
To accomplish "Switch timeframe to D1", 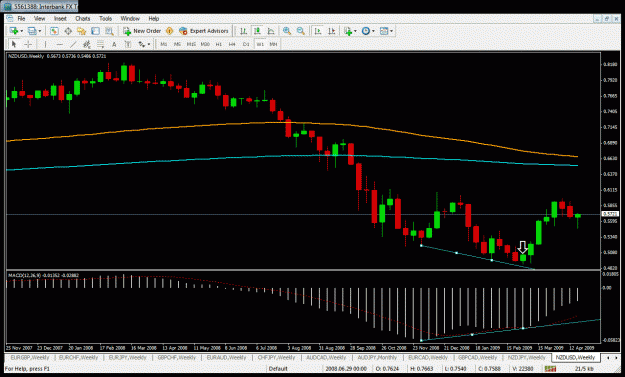I will click(246, 44).
